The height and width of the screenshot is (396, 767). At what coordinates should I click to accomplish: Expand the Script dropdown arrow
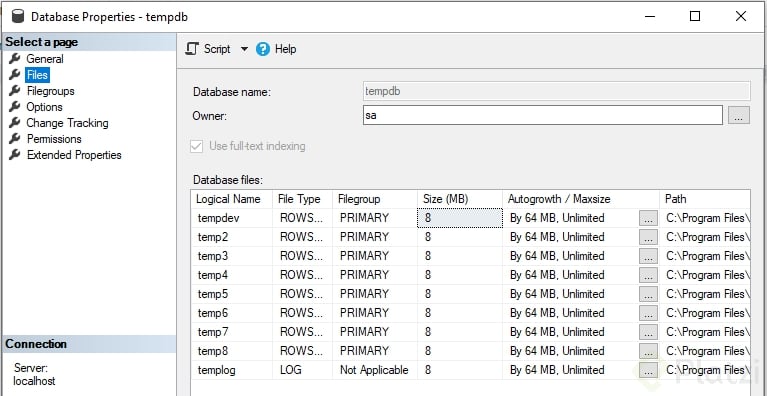click(244, 49)
